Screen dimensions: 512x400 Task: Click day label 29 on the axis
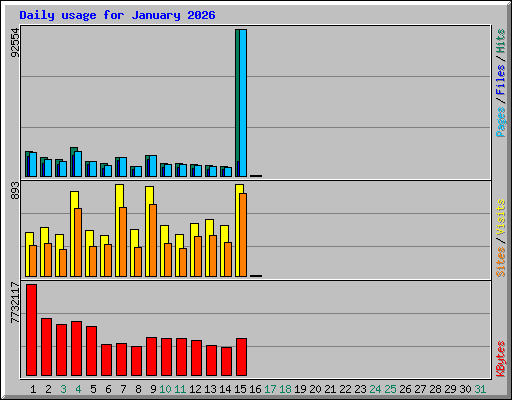(x=450, y=389)
